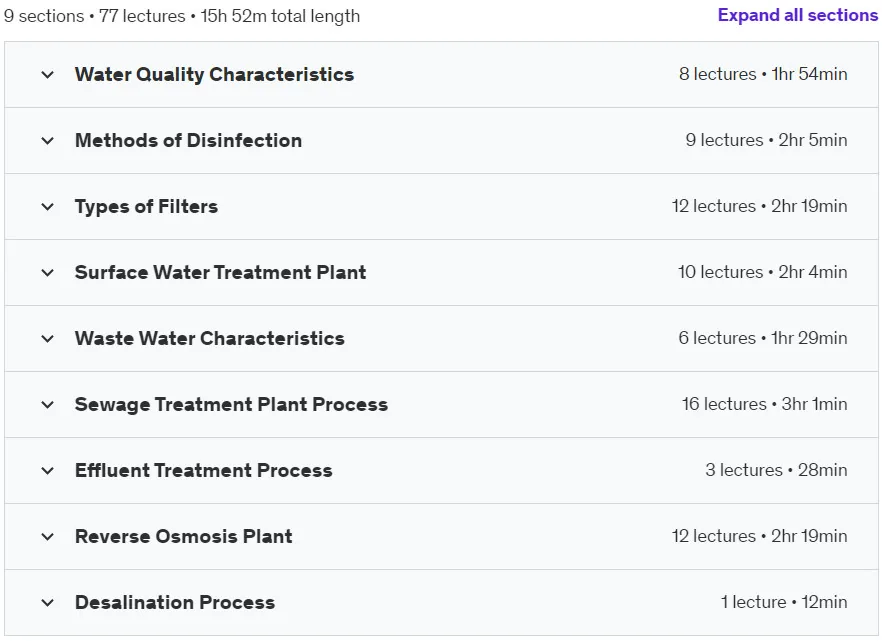Click the arrow icon beside Reverse Osmosis Plant
The height and width of the screenshot is (641, 882).
coord(48,537)
